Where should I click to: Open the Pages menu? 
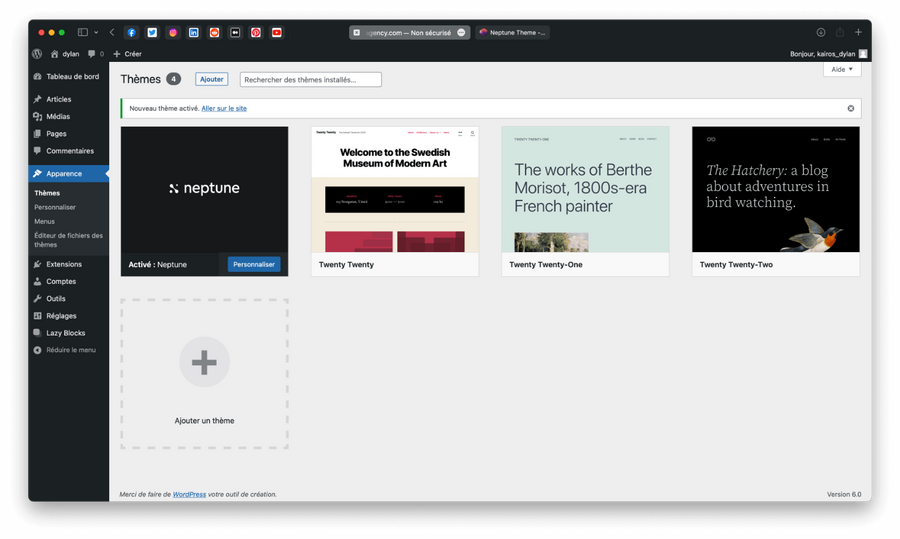pyautogui.click(x=68, y=134)
